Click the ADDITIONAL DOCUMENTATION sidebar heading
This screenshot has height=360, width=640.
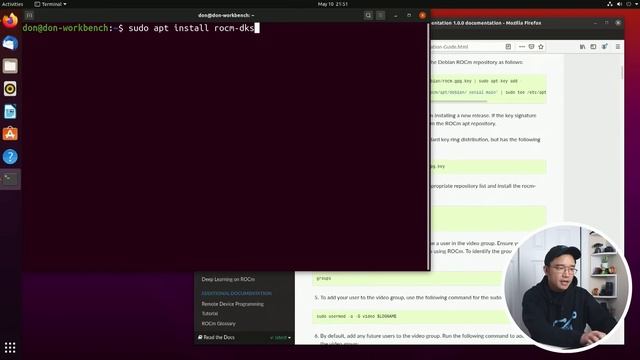[236, 293]
